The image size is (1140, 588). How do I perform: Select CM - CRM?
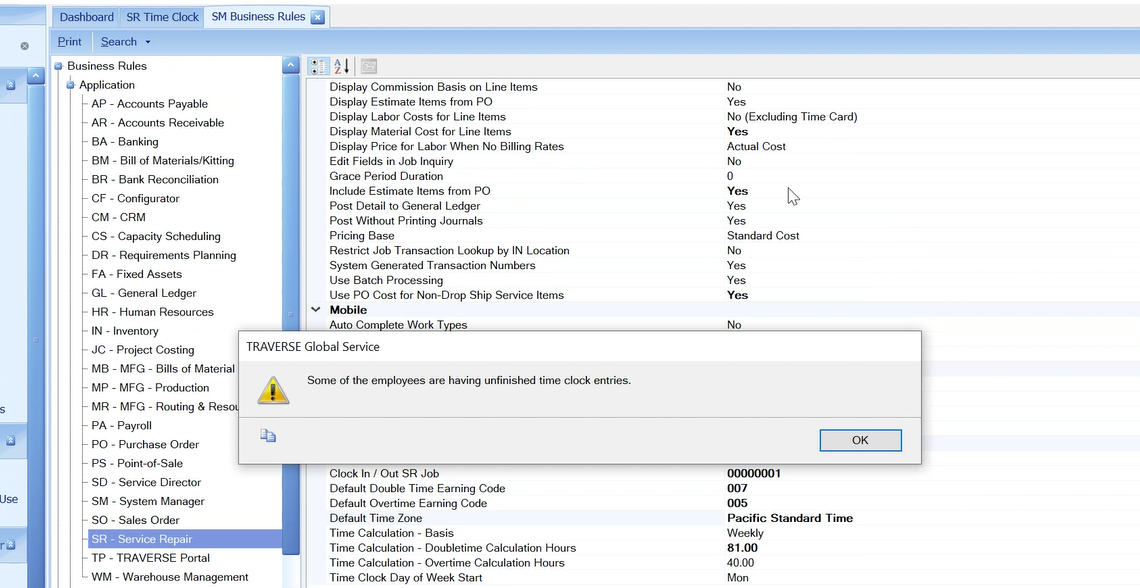coord(118,217)
